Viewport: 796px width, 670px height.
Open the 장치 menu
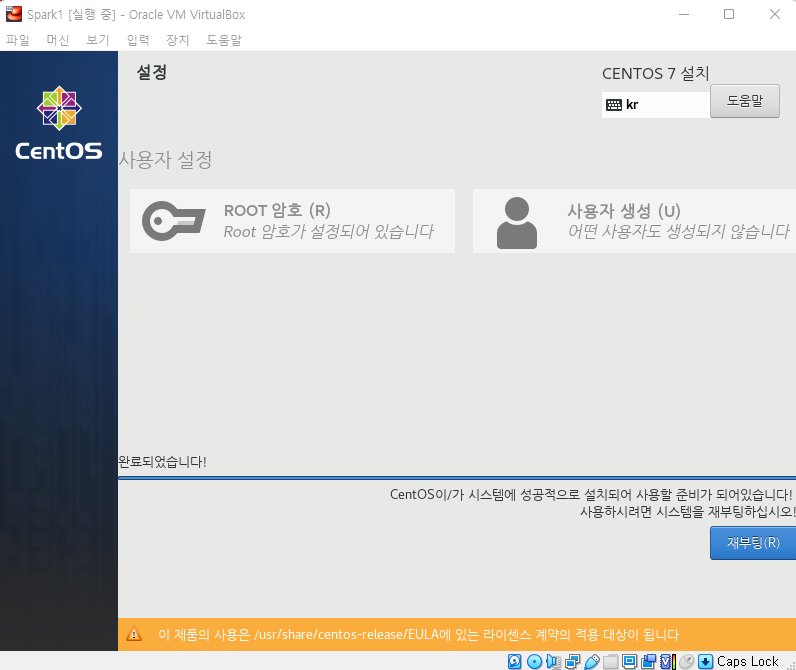pos(178,40)
